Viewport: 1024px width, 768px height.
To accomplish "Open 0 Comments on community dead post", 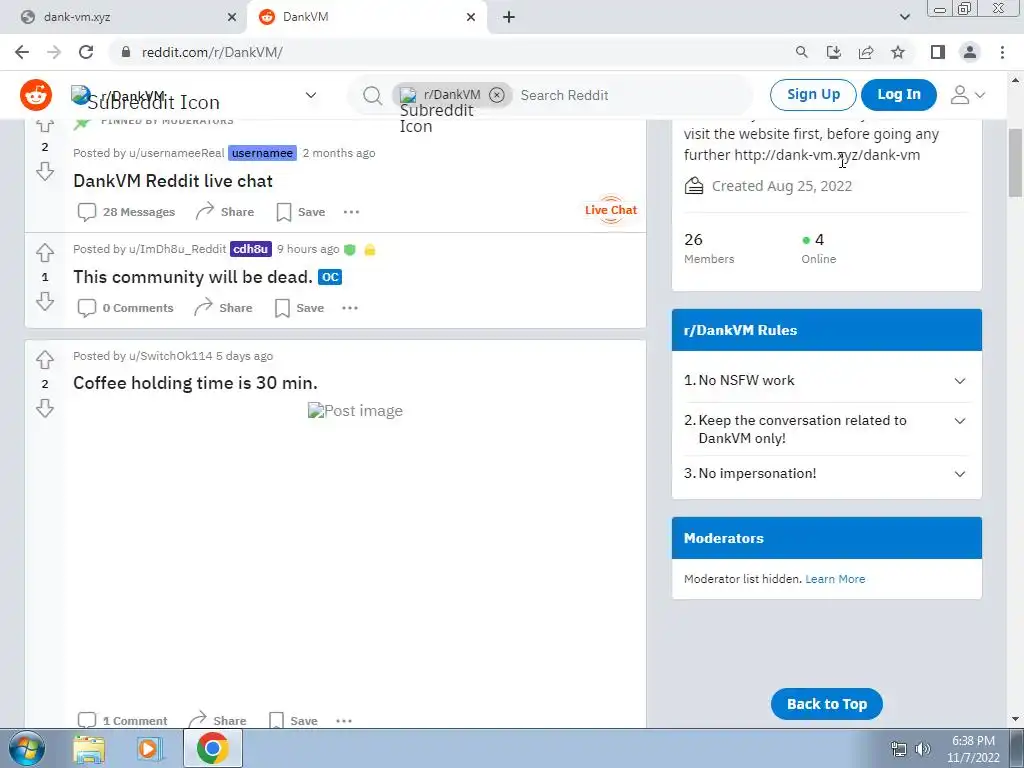I will click(x=125, y=308).
